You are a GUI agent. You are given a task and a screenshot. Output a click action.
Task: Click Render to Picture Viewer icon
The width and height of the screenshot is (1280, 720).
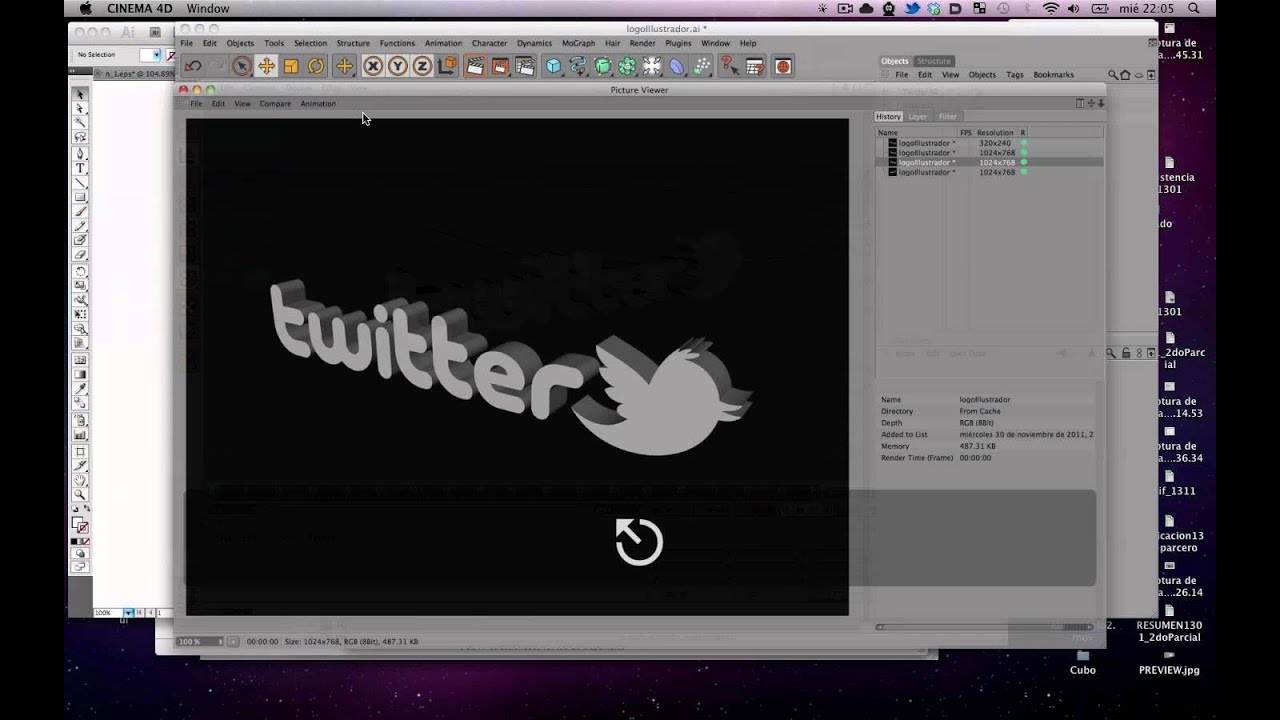(x=499, y=67)
